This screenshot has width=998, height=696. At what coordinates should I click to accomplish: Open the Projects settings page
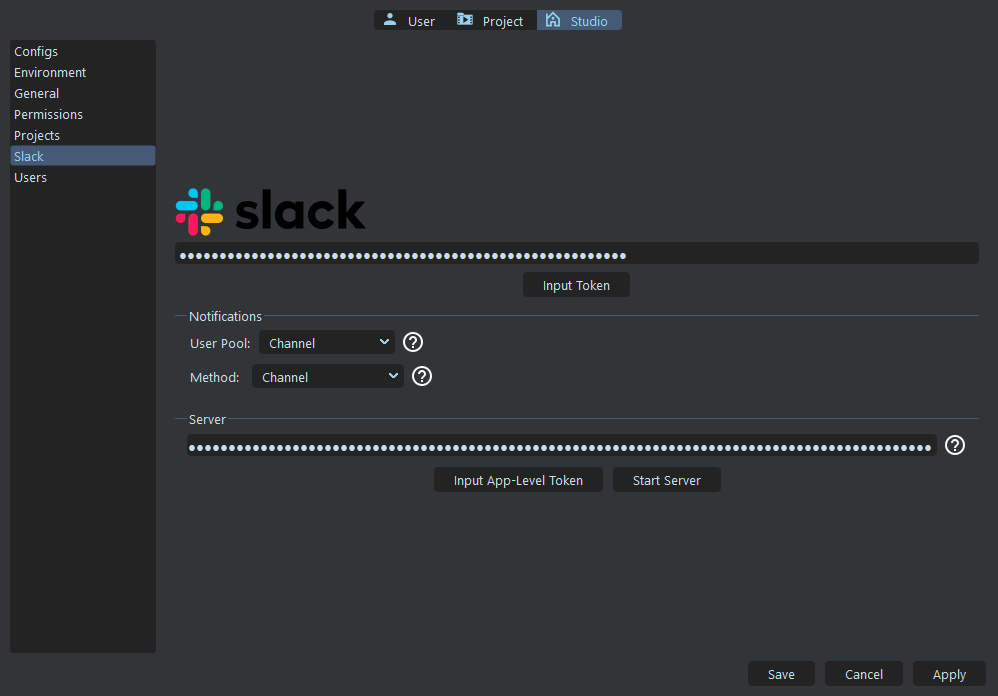pos(83,136)
